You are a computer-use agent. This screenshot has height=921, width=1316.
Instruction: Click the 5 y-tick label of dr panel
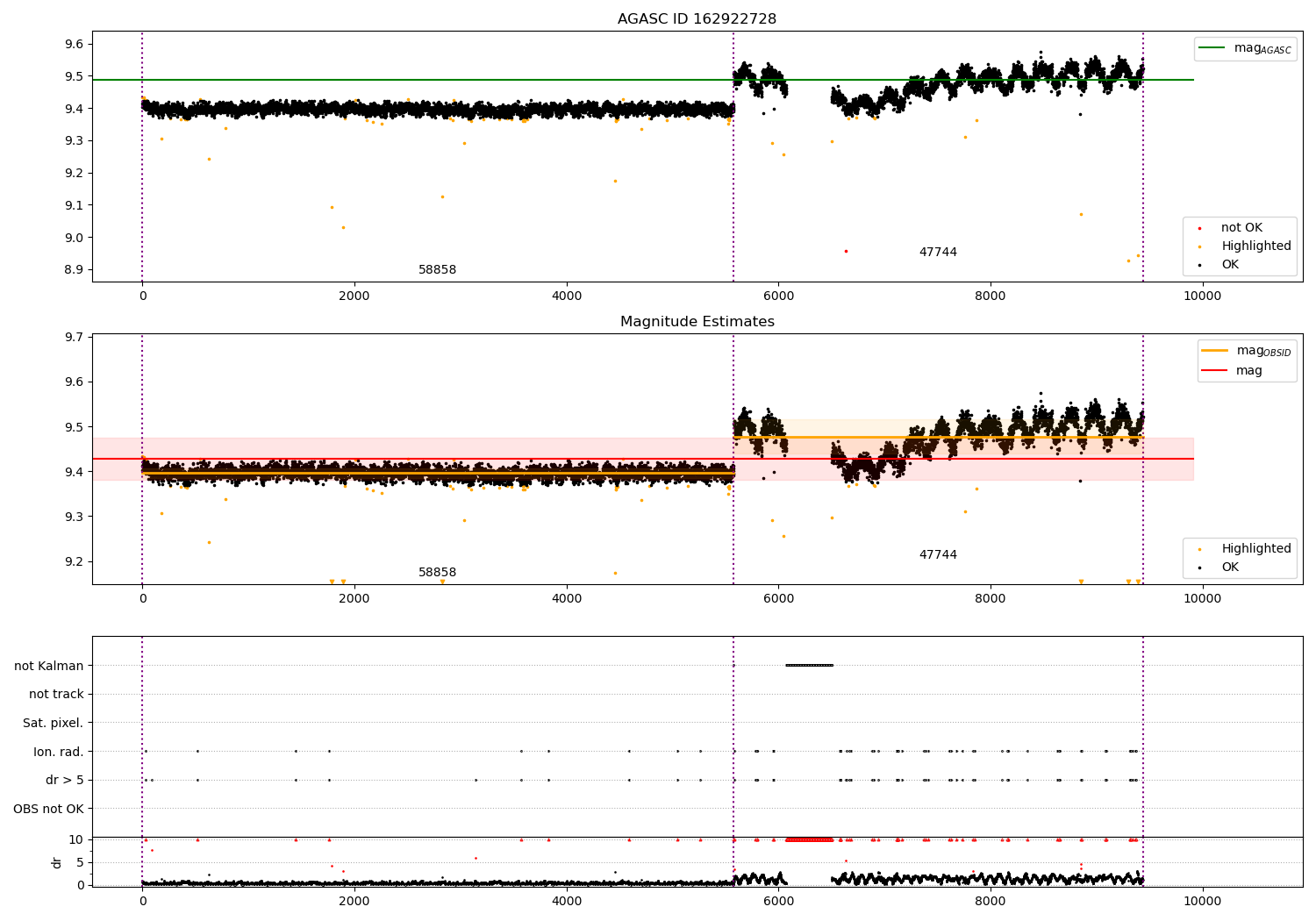click(x=81, y=862)
